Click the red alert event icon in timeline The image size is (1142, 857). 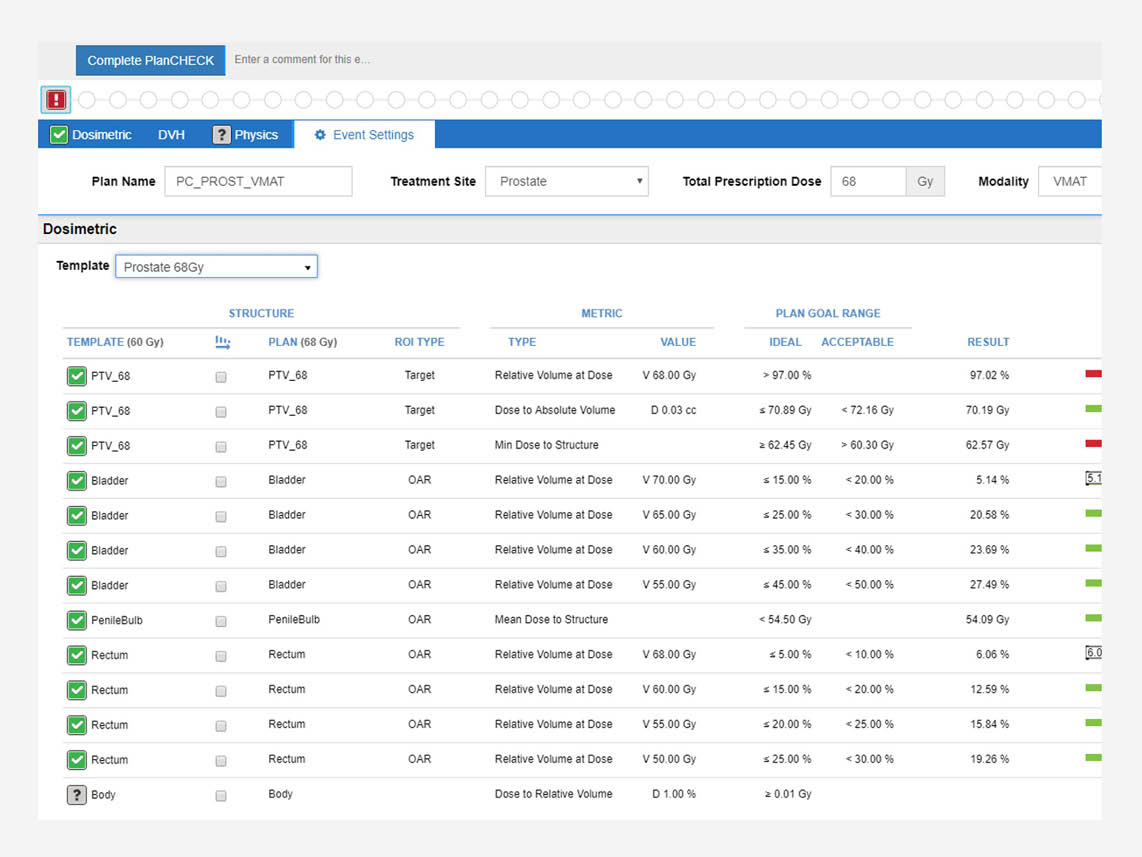click(56, 100)
